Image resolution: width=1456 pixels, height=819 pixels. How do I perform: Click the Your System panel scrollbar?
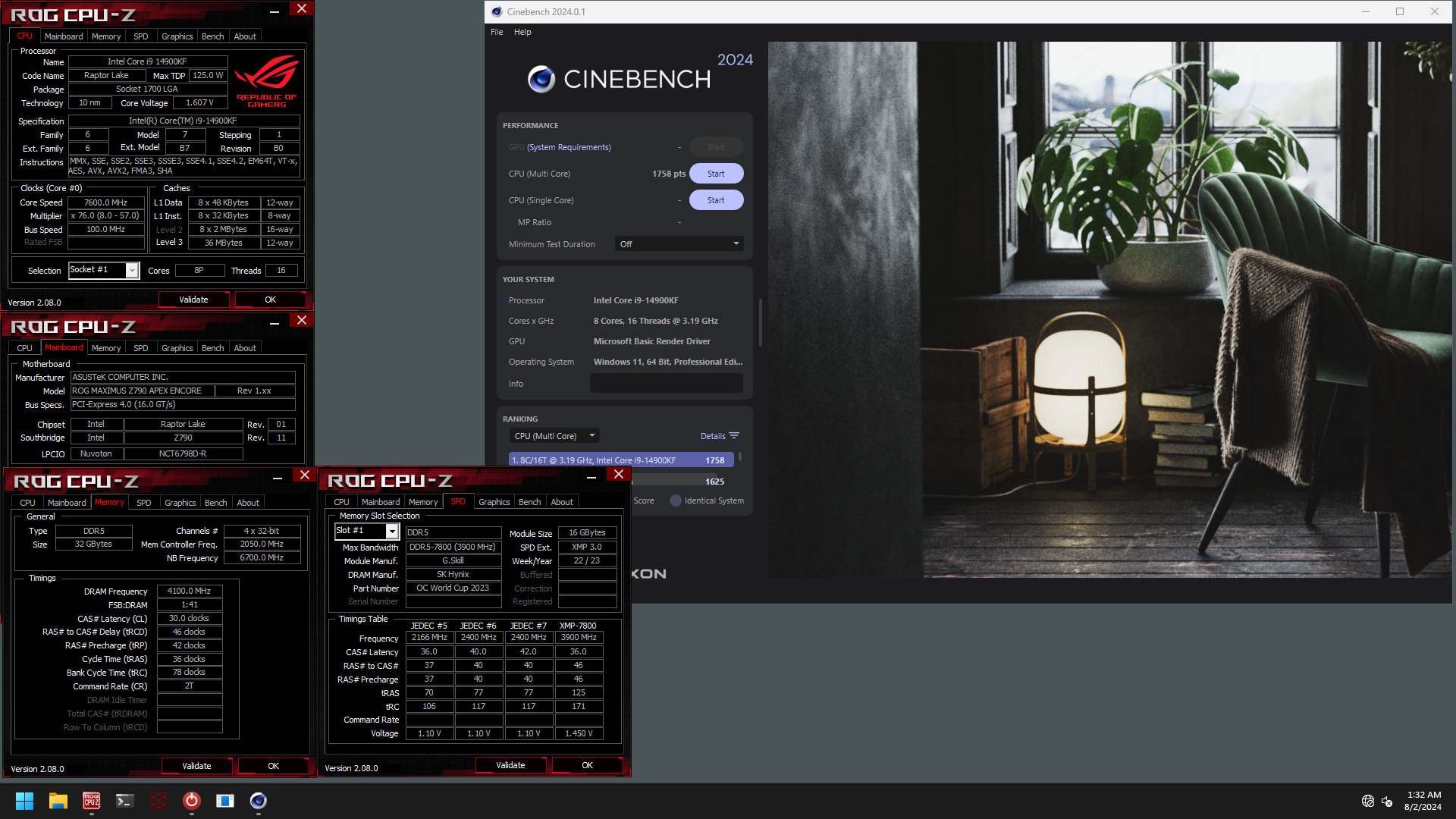coord(760,322)
